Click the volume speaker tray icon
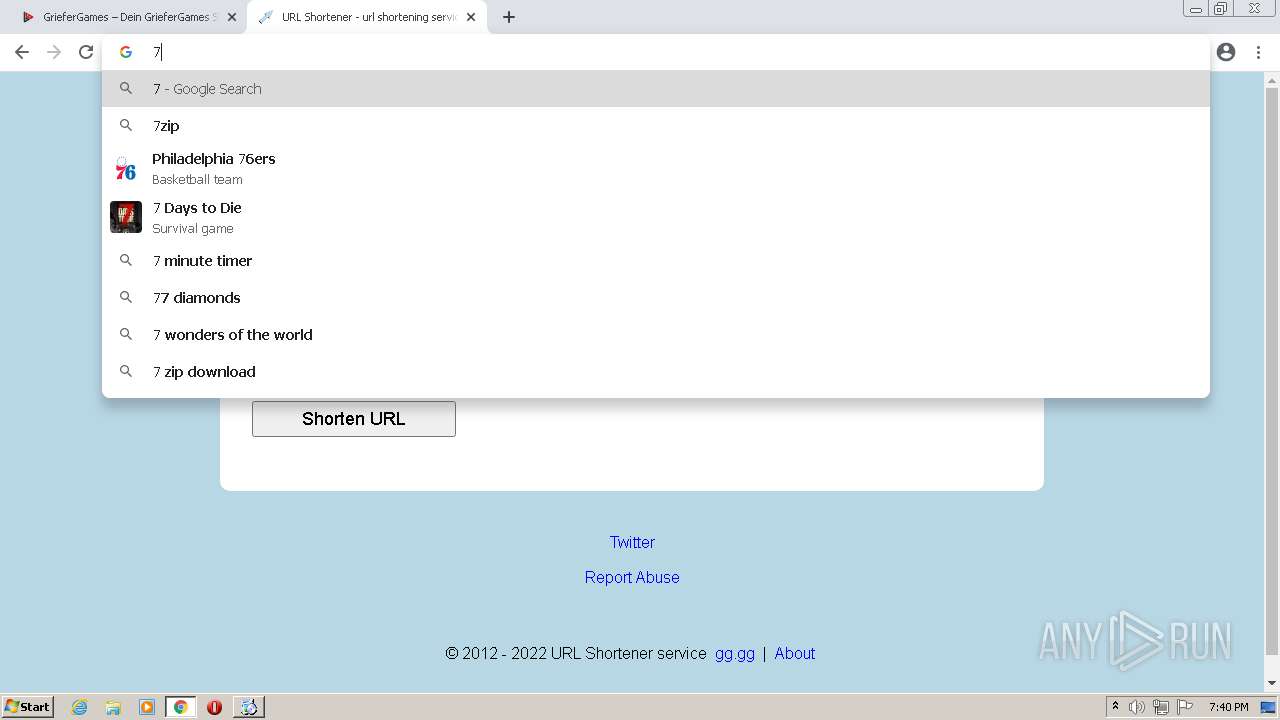The height and width of the screenshot is (720, 1280). [1137, 707]
